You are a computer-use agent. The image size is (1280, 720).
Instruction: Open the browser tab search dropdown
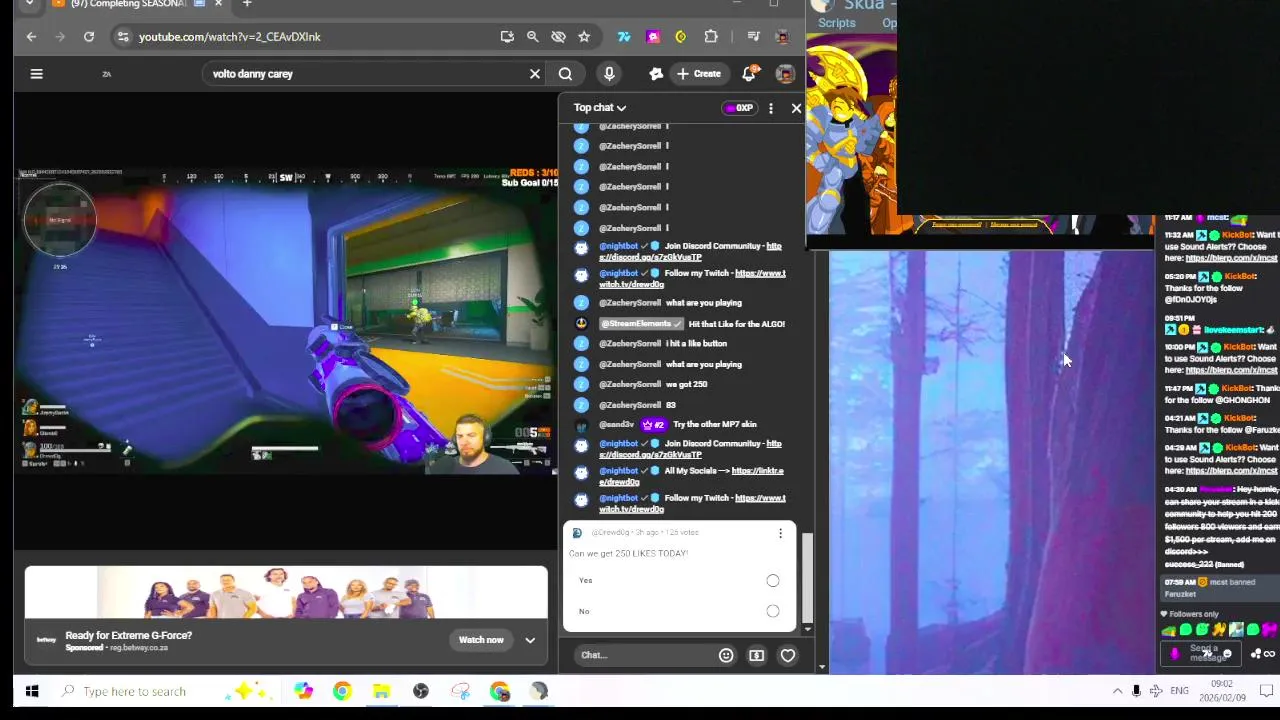click(x=29, y=4)
